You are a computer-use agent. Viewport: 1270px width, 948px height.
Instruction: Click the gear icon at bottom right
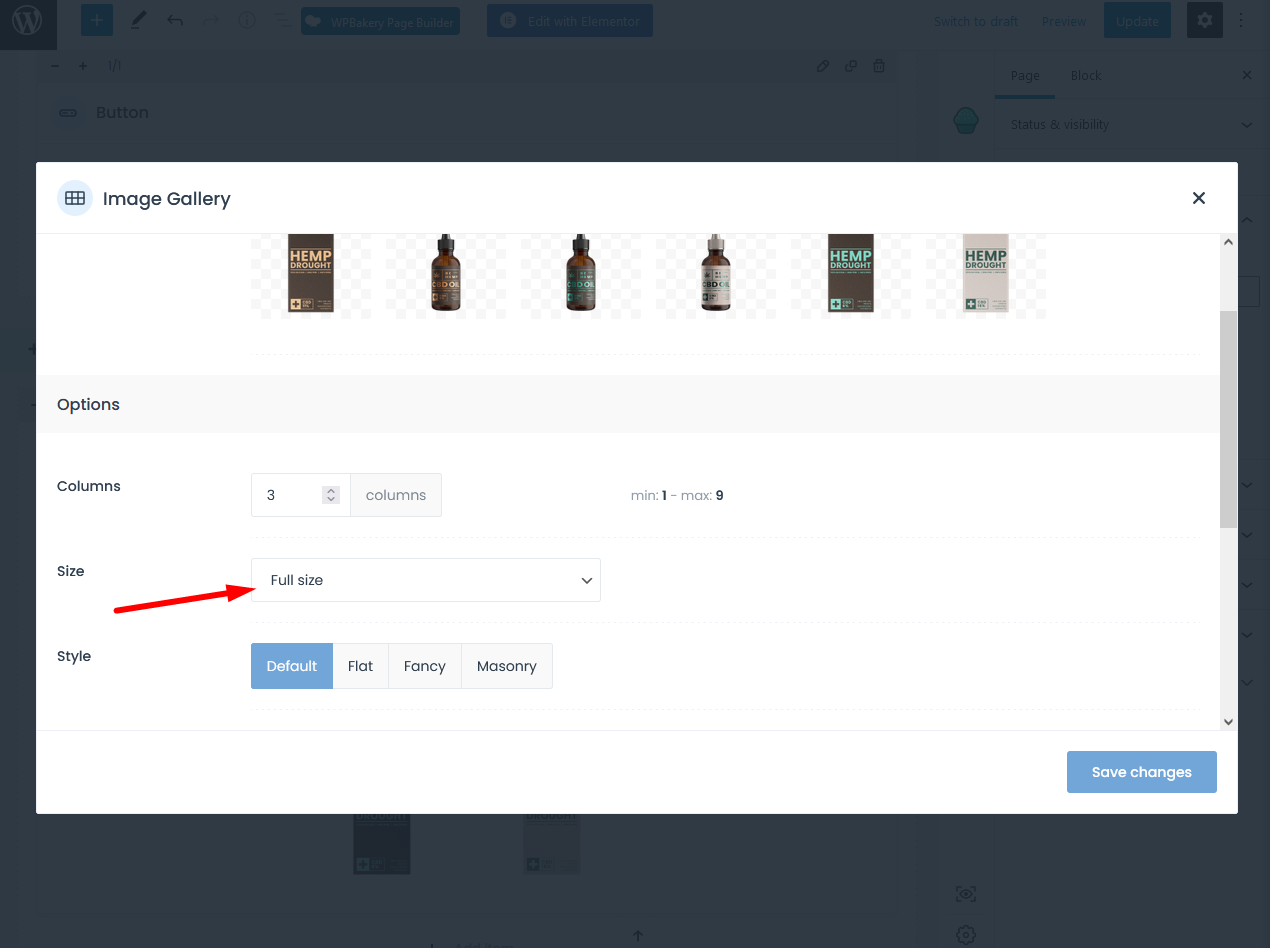966,935
